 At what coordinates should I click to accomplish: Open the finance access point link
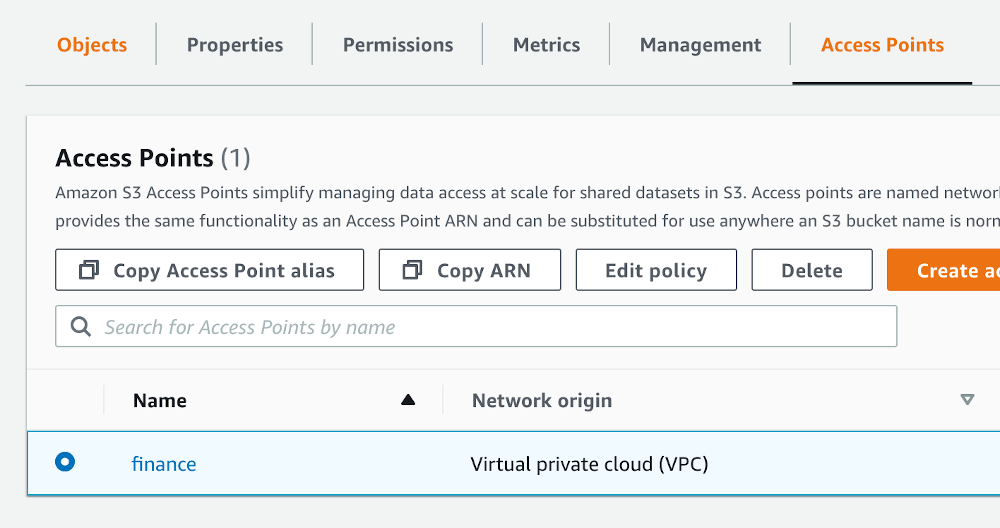[164, 464]
